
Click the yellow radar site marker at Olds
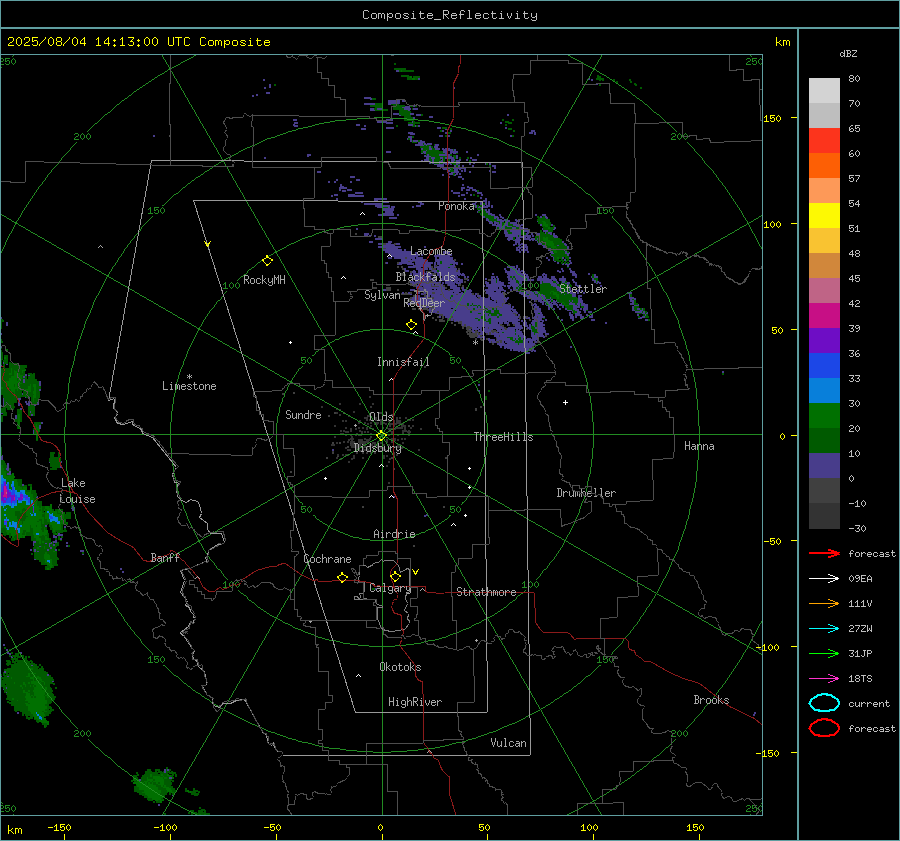point(381,436)
